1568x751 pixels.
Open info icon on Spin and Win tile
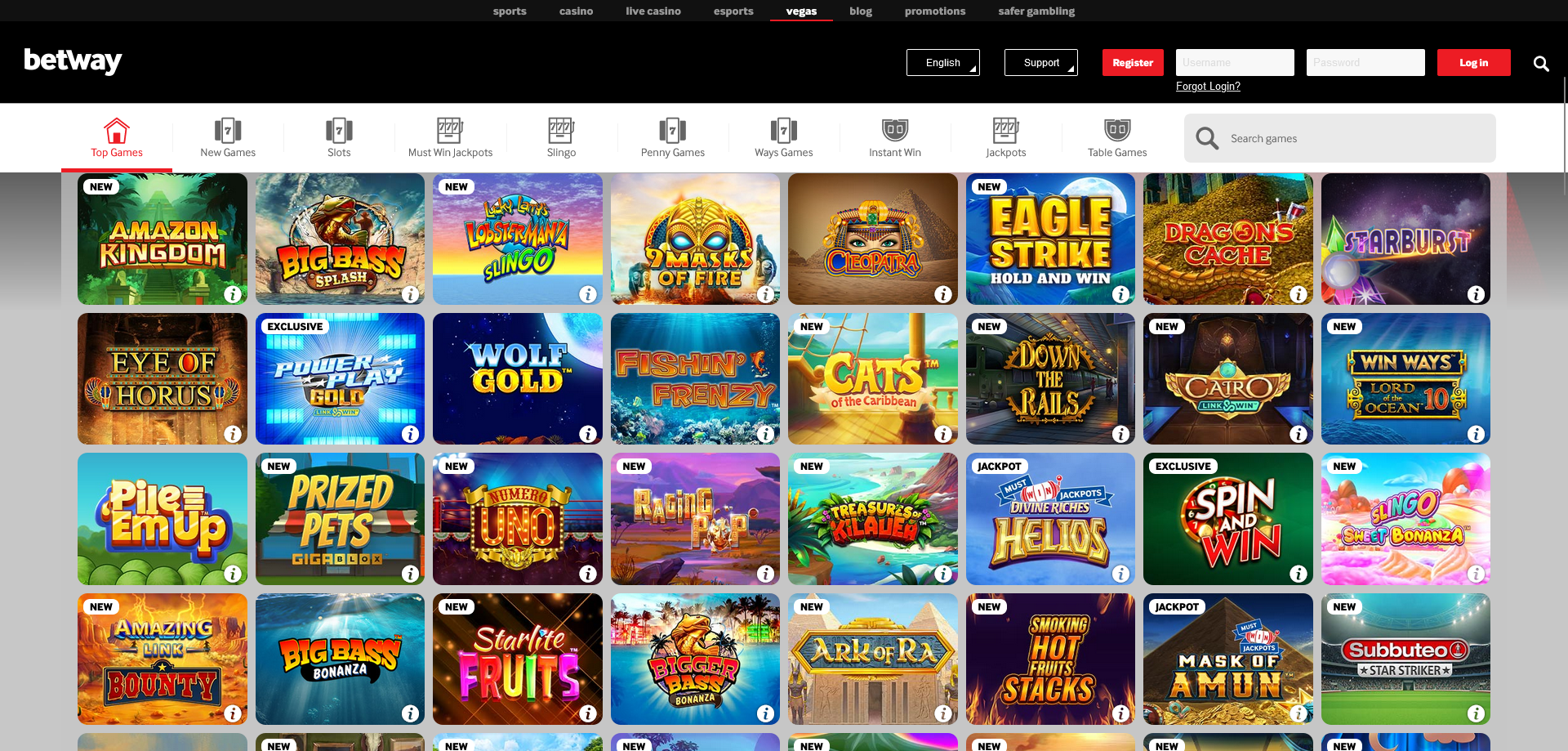point(1298,574)
